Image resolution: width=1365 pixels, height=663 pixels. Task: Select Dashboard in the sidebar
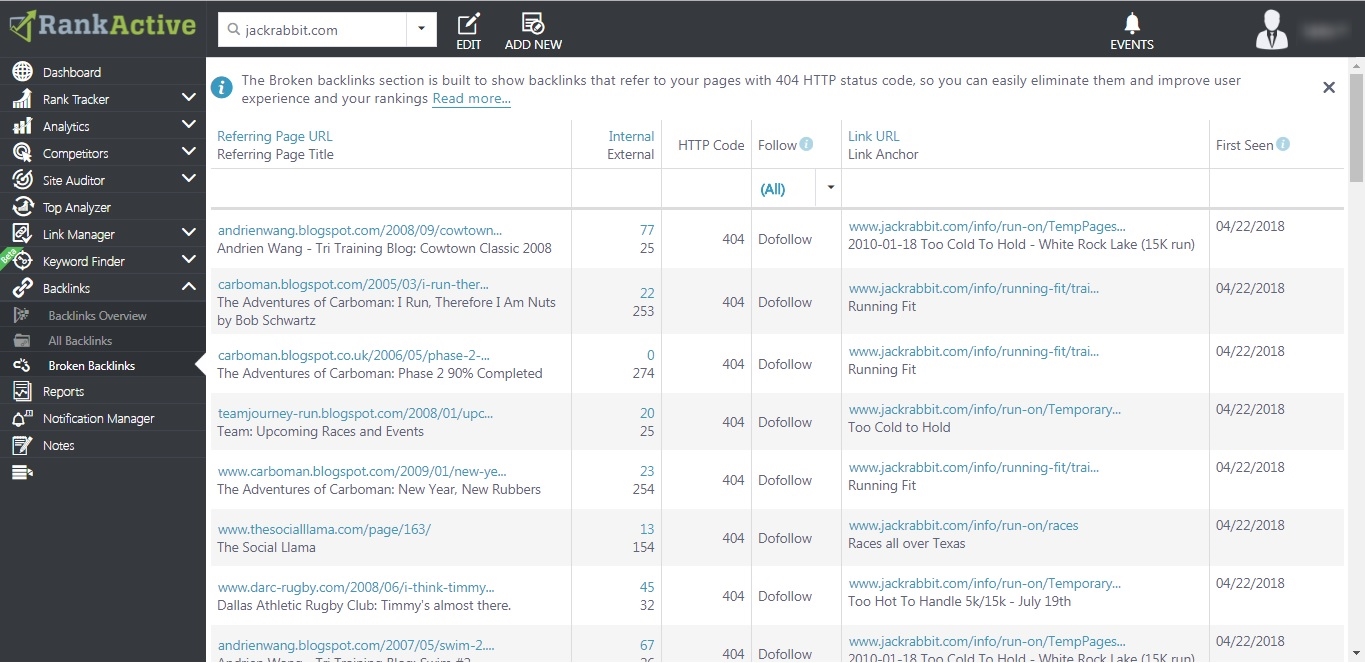click(x=72, y=72)
